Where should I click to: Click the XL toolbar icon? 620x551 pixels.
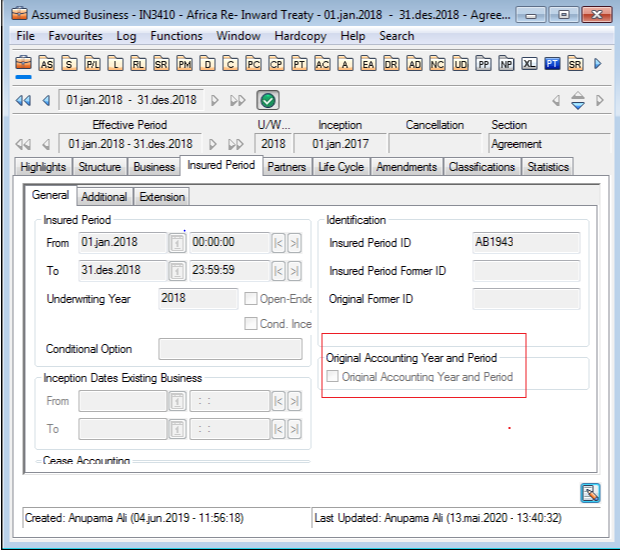[529, 64]
